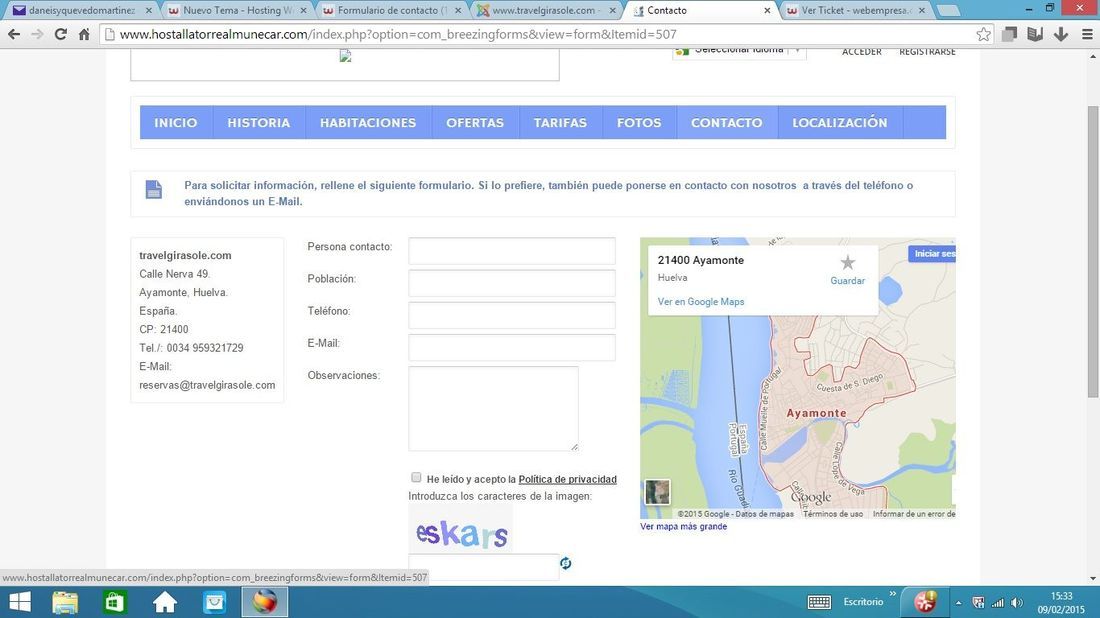Open the HABITACIONES menu item
This screenshot has width=1100, height=618.
(x=368, y=123)
